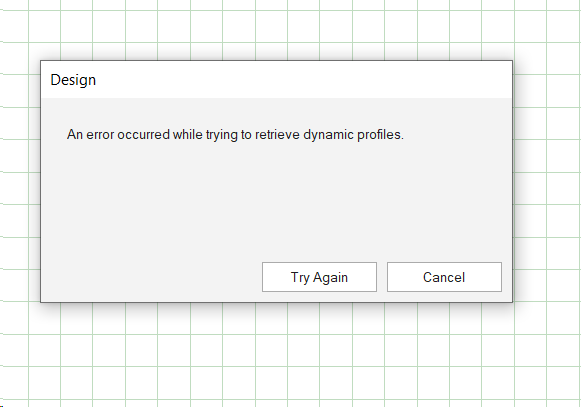This screenshot has height=407, width=581.
Task: Dismiss the error dialog with Cancel
Action: pyautogui.click(x=444, y=277)
